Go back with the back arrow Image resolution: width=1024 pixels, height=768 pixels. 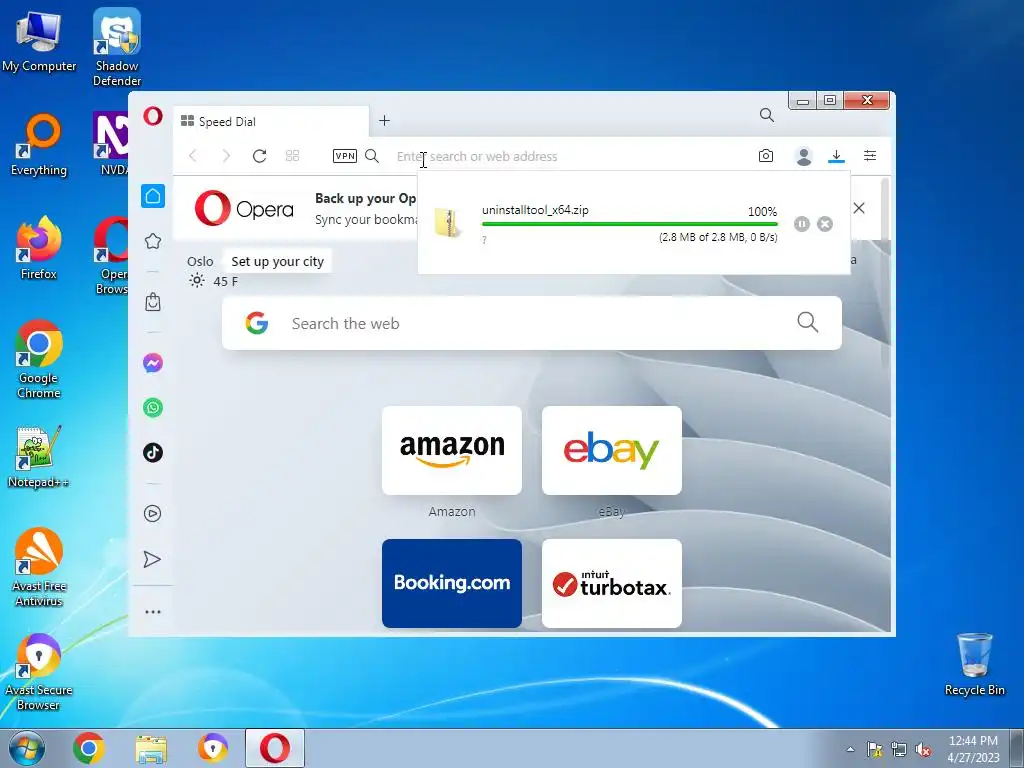(x=193, y=156)
